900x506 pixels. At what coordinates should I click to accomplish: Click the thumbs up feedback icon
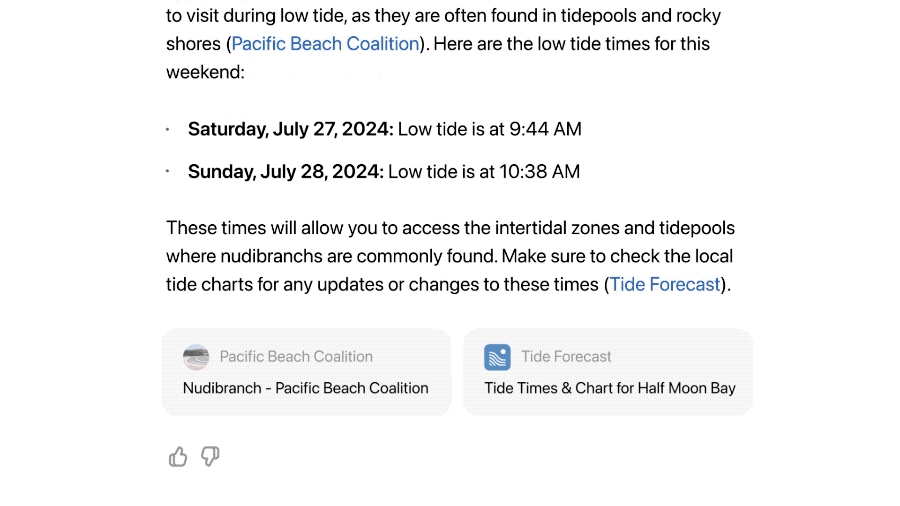point(178,457)
